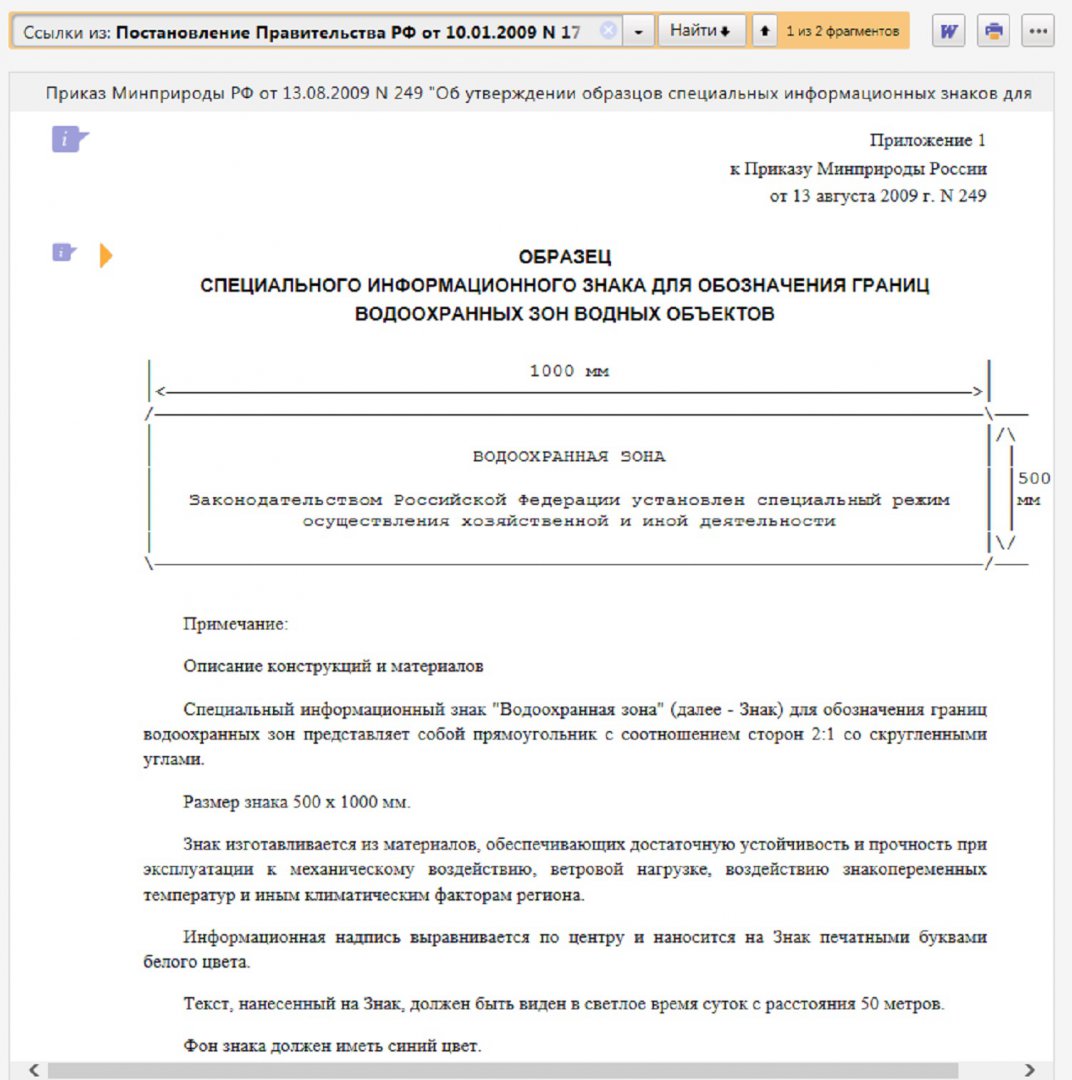Click the 'Приложение 1' text line
This screenshot has width=1072, height=1080.
(927, 140)
